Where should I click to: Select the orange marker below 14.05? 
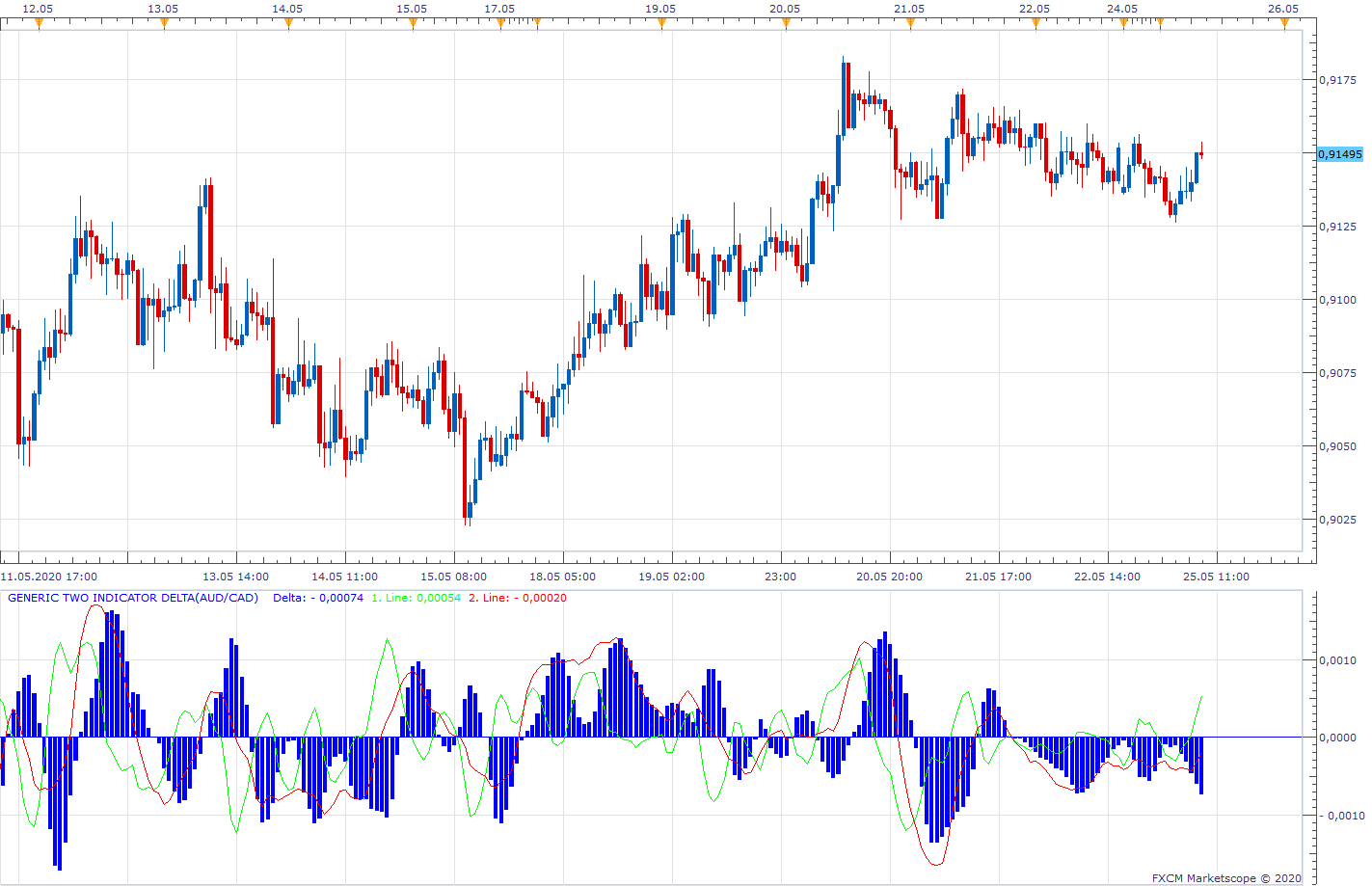point(288,24)
